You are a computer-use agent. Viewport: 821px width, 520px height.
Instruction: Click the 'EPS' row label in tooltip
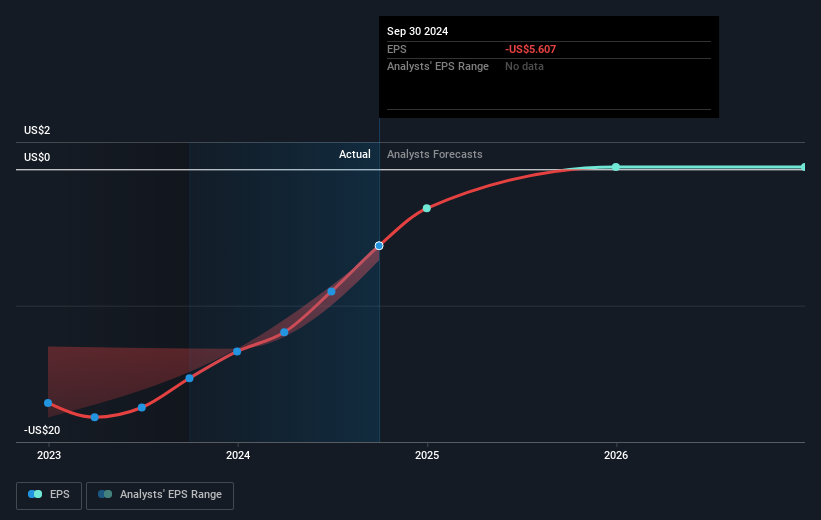(396, 49)
